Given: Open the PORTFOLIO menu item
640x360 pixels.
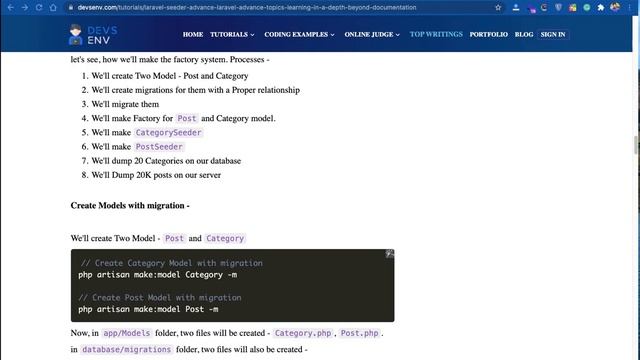Looking at the screenshot, I should 489,34.
